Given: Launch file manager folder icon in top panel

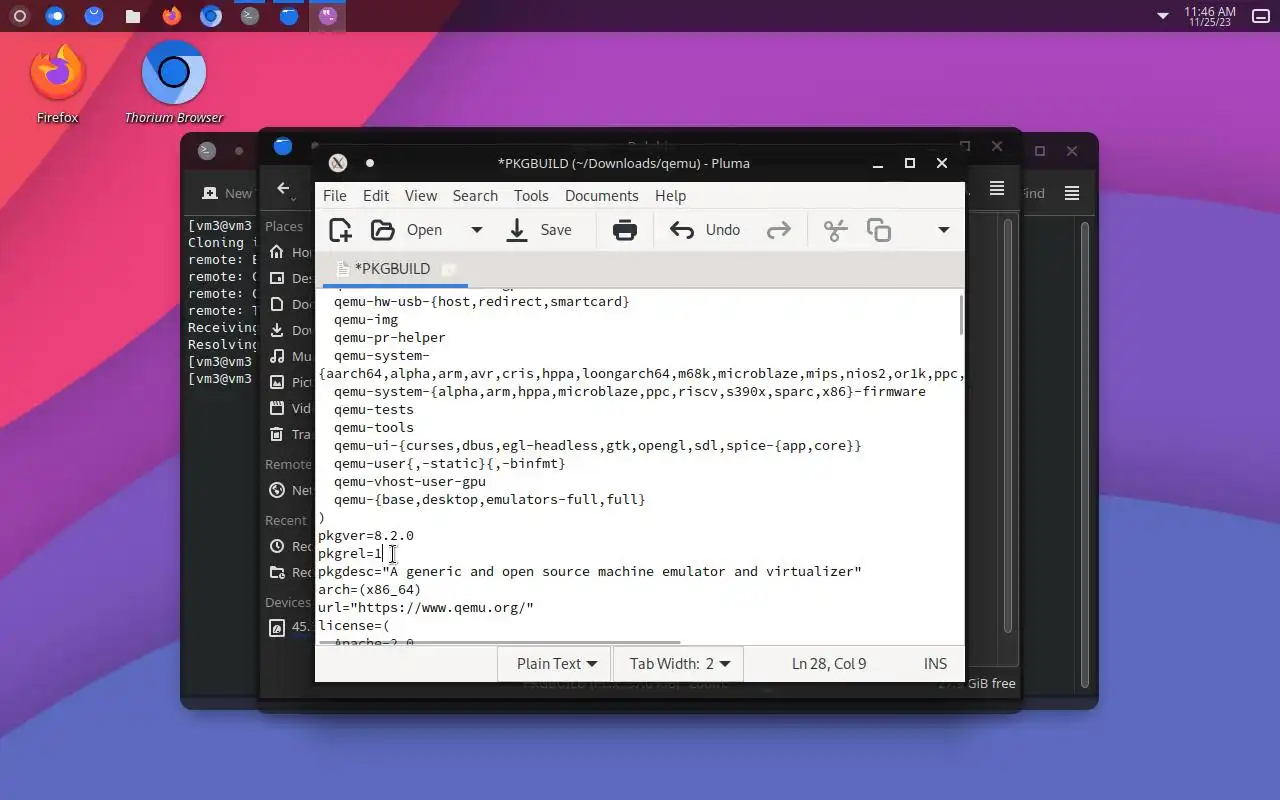Looking at the screenshot, I should pyautogui.click(x=132, y=16).
